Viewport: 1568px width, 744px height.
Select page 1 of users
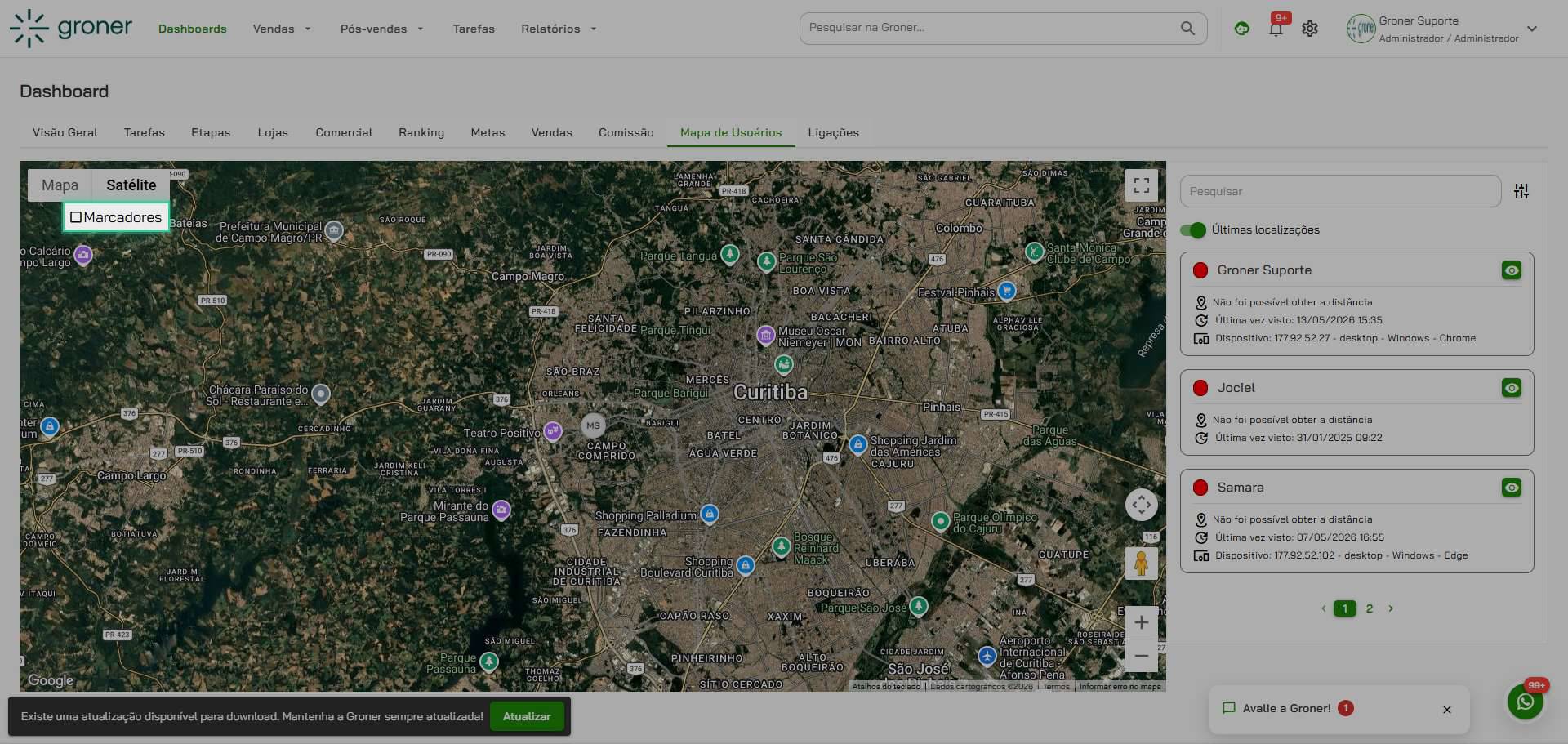pos(1345,608)
